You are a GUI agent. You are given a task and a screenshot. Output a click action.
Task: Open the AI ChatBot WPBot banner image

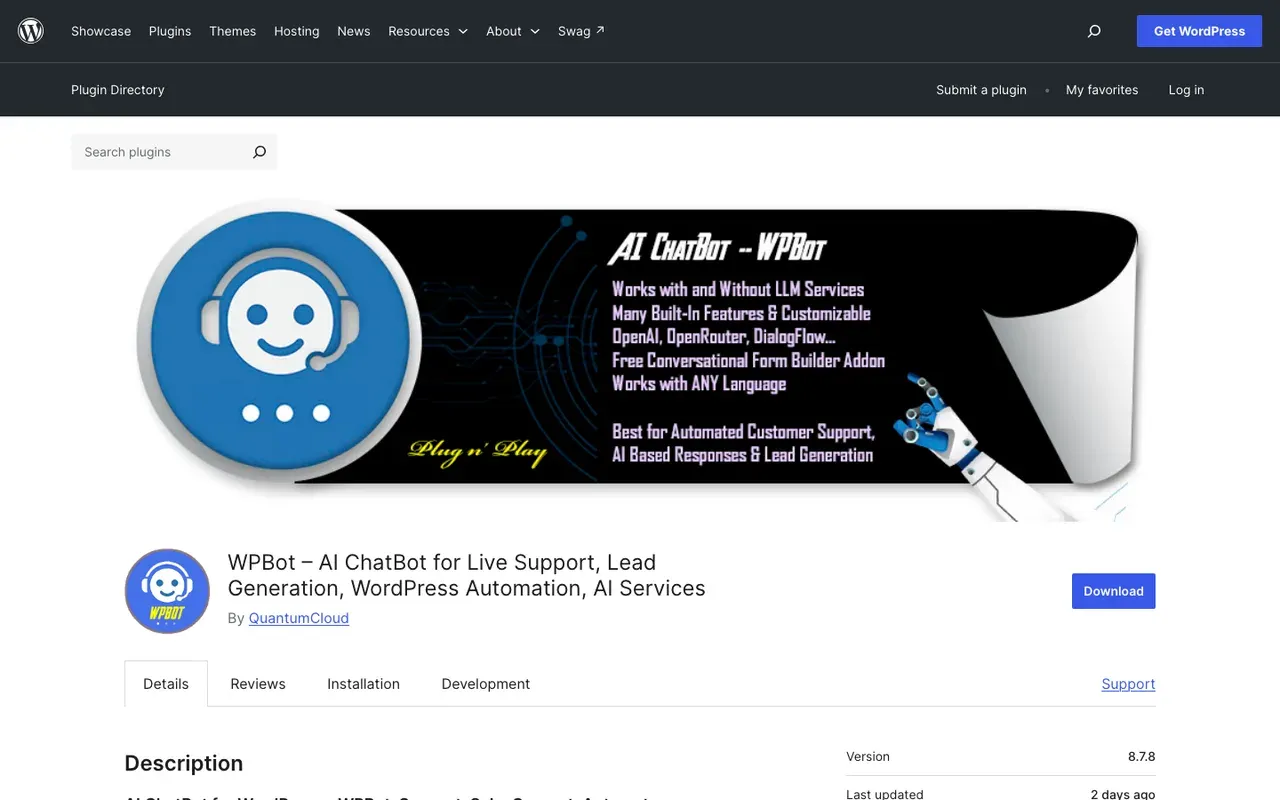(x=640, y=359)
